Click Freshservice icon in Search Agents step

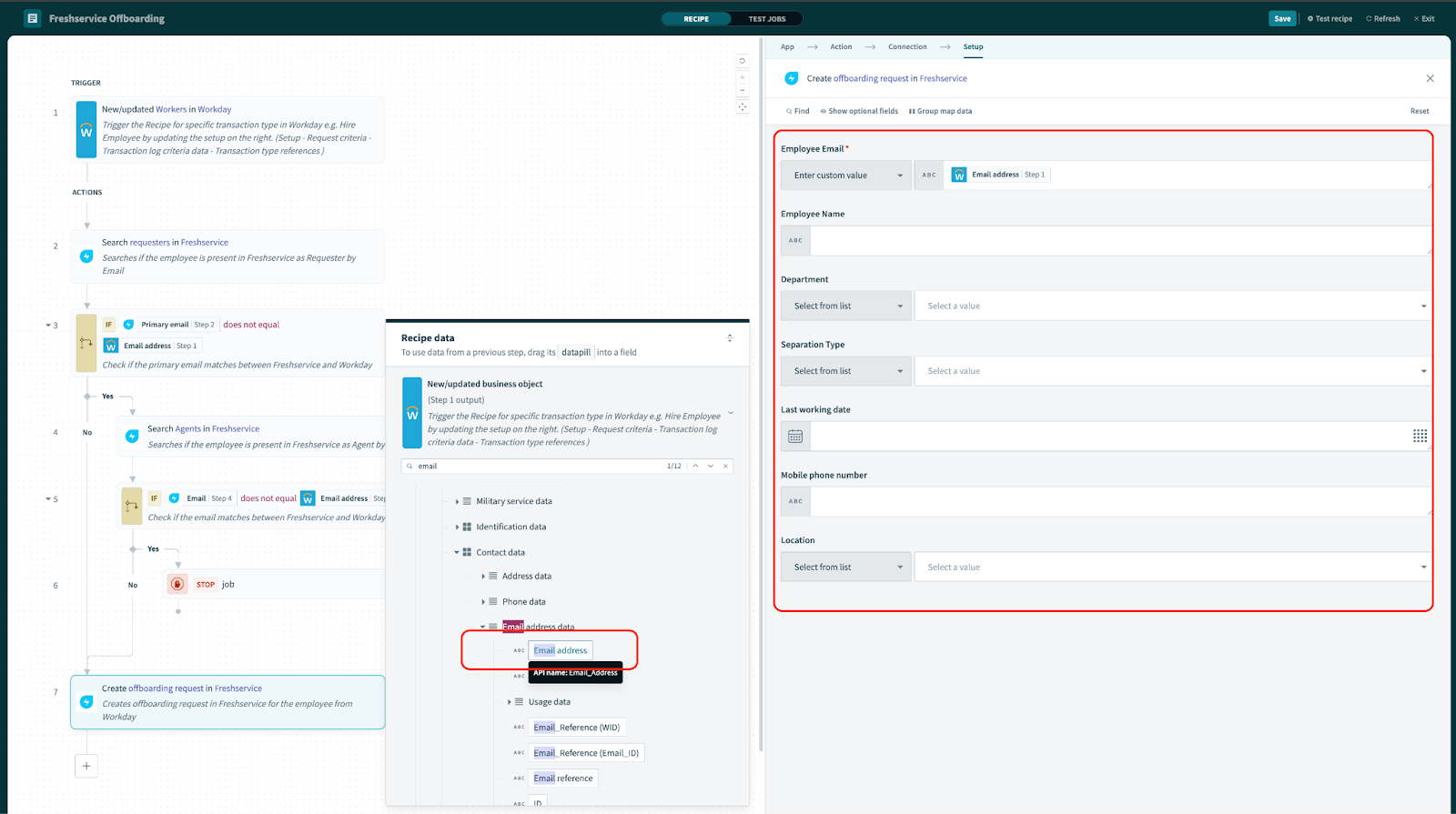[x=132, y=437]
